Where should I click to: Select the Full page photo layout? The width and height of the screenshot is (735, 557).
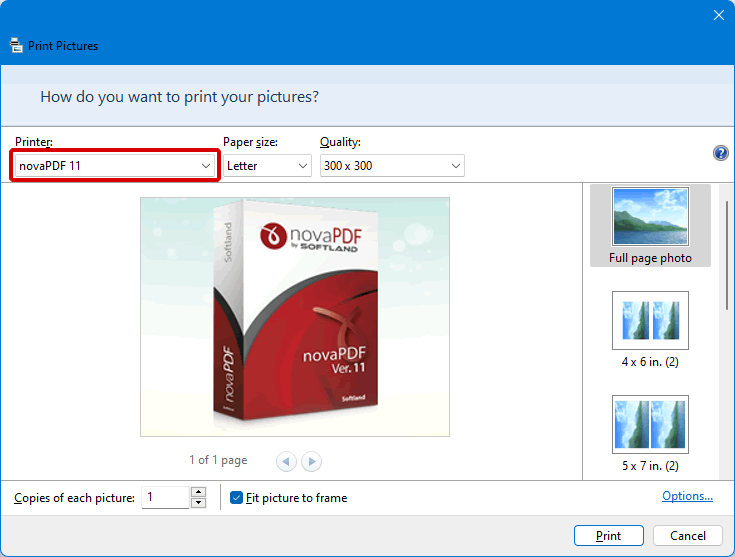[x=650, y=226]
